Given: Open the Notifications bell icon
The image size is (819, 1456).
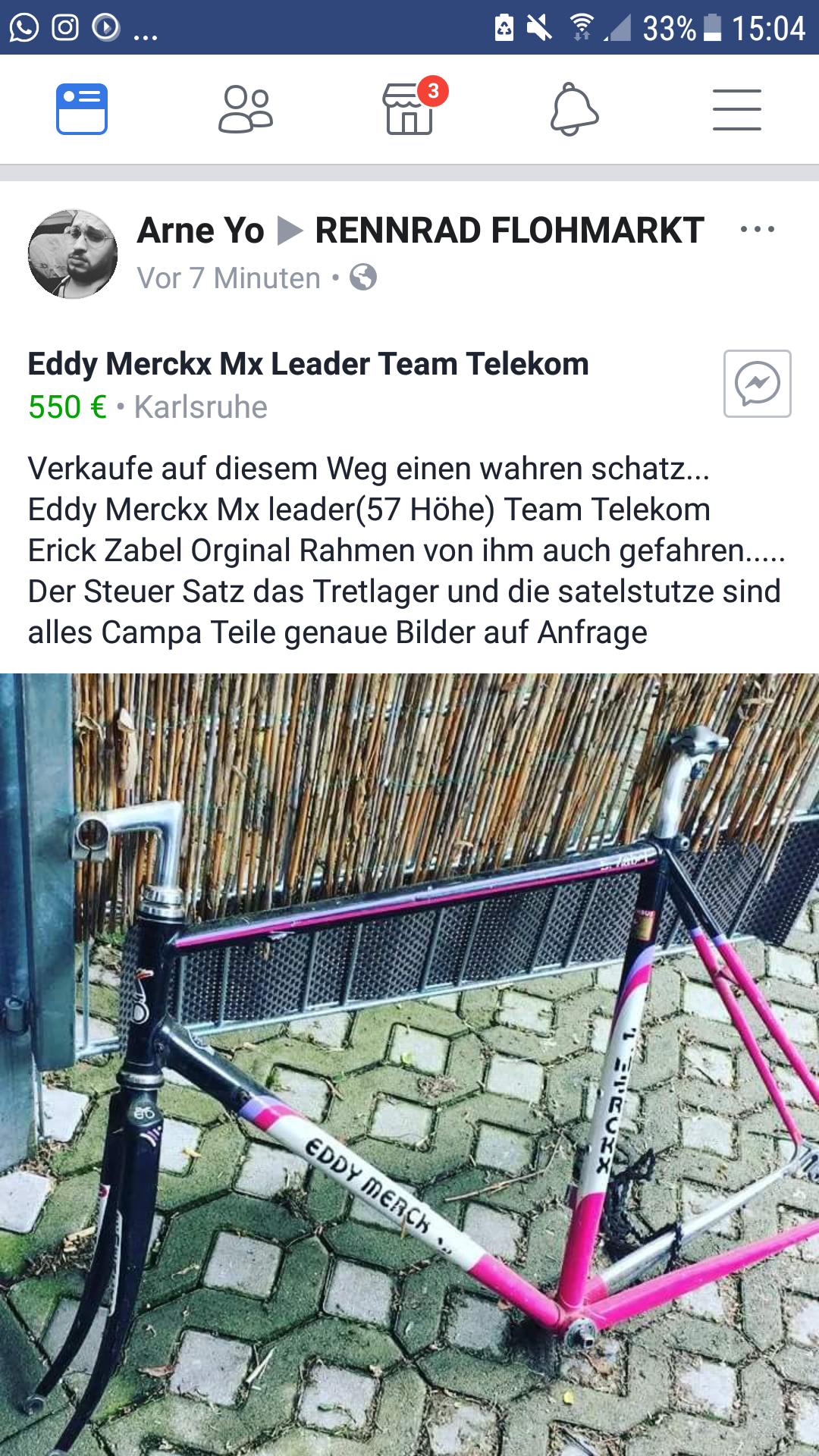Looking at the screenshot, I should click(574, 109).
